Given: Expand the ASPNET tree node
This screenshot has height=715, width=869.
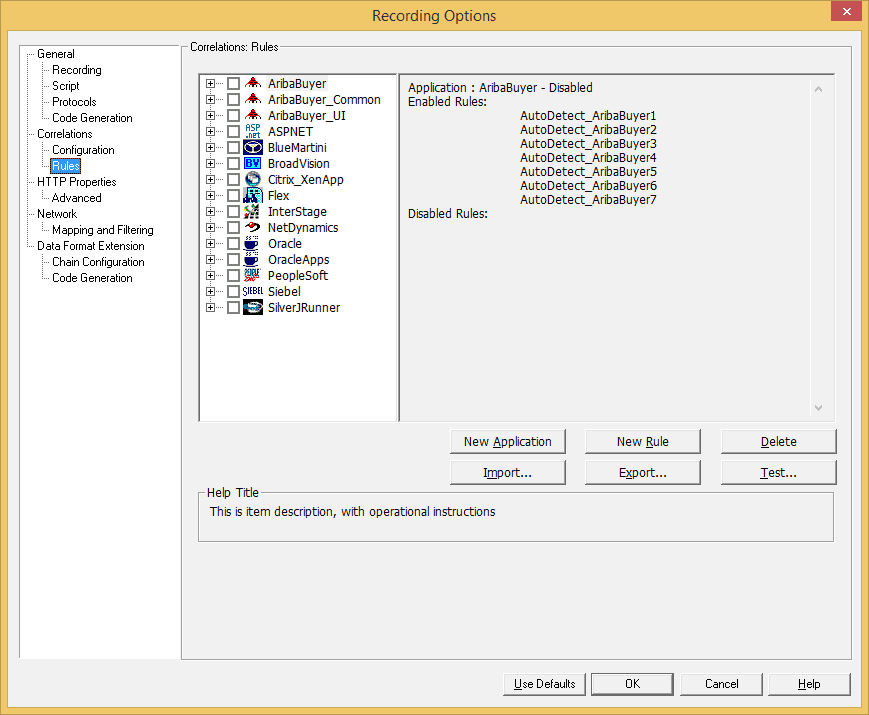Looking at the screenshot, I should pos(210,131).
